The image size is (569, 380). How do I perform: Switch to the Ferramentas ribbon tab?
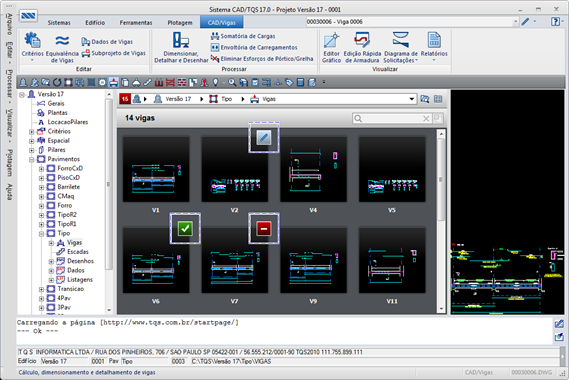click(136, 23)
